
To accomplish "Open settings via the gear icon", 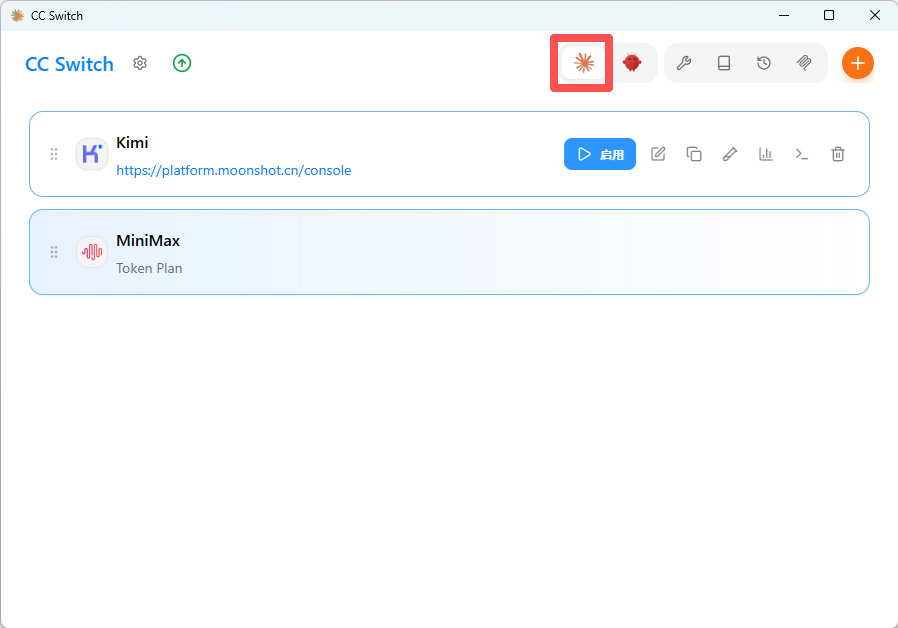I will pyautogui.click(x=140, y=63).
